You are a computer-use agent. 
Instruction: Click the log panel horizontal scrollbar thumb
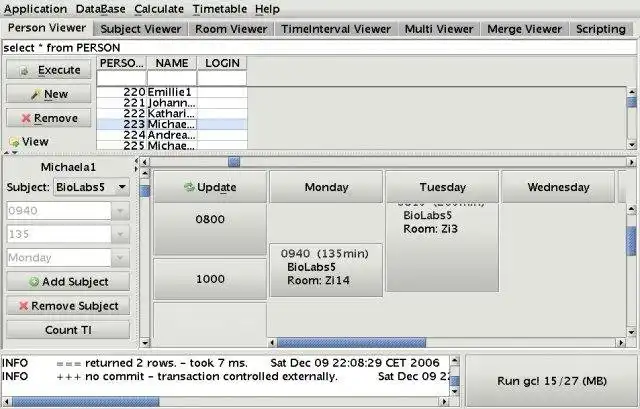[x=85, y=402]
